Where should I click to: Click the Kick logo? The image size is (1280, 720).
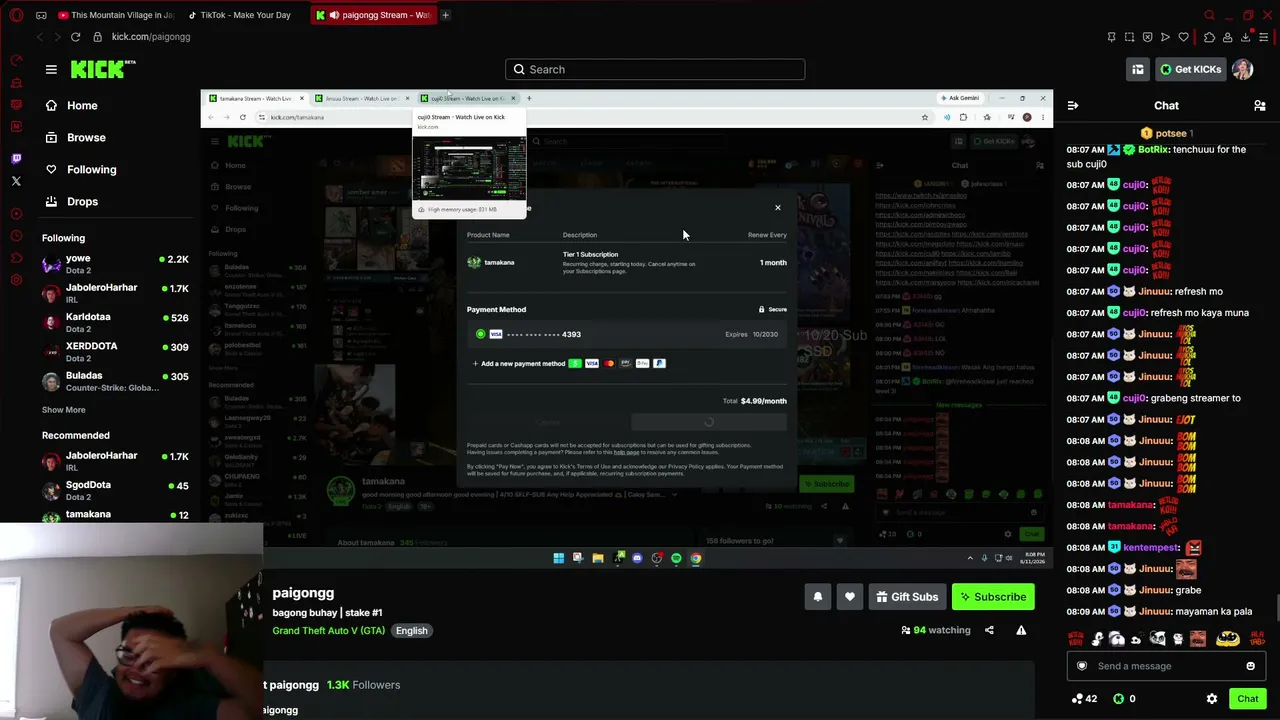coord(103,69)
